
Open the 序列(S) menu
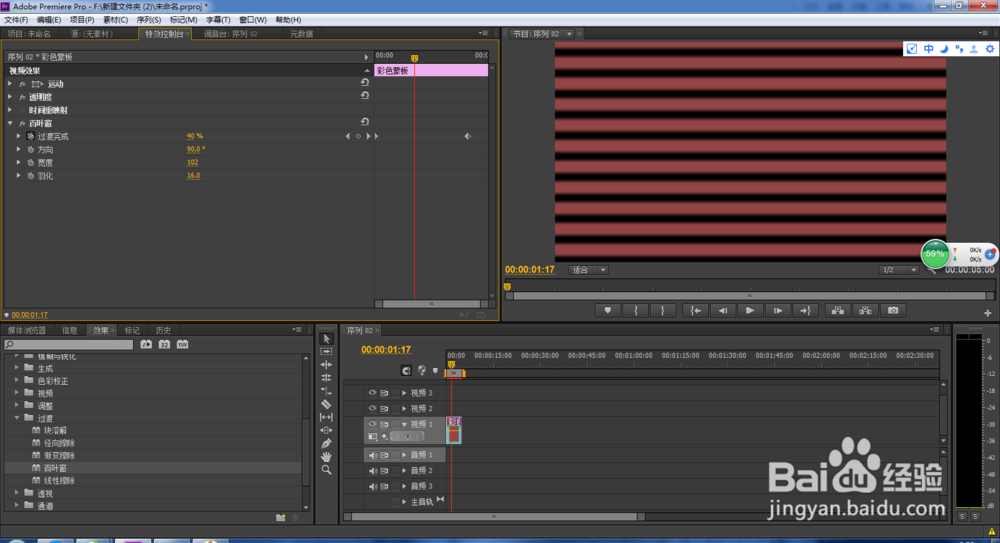148,20
